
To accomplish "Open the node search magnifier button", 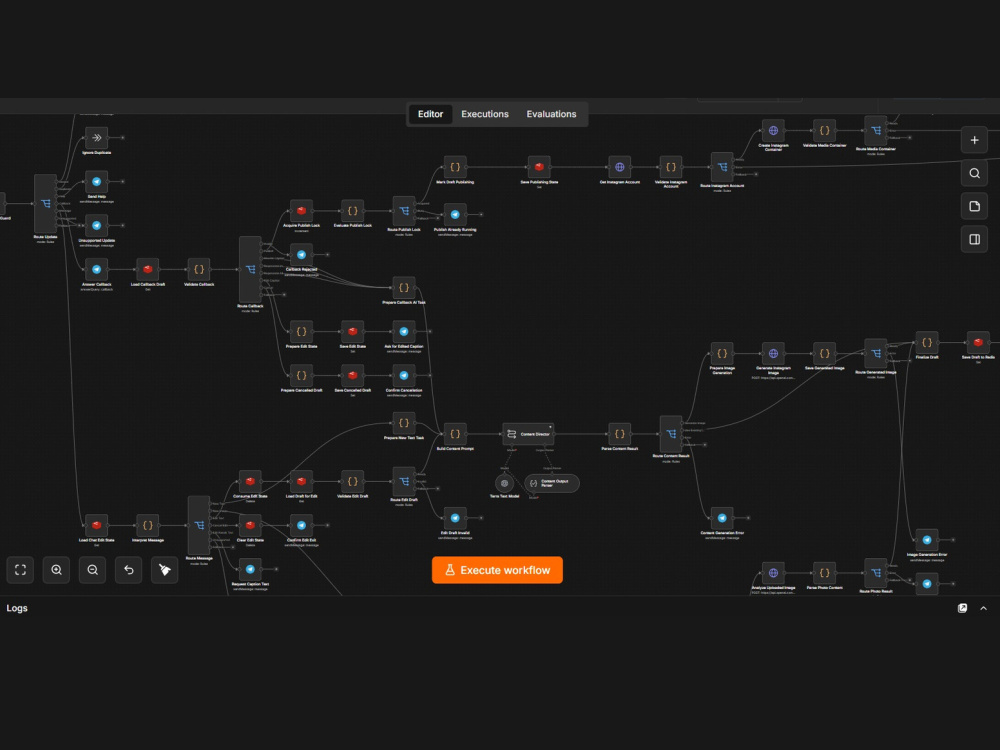I will (974, 173).
